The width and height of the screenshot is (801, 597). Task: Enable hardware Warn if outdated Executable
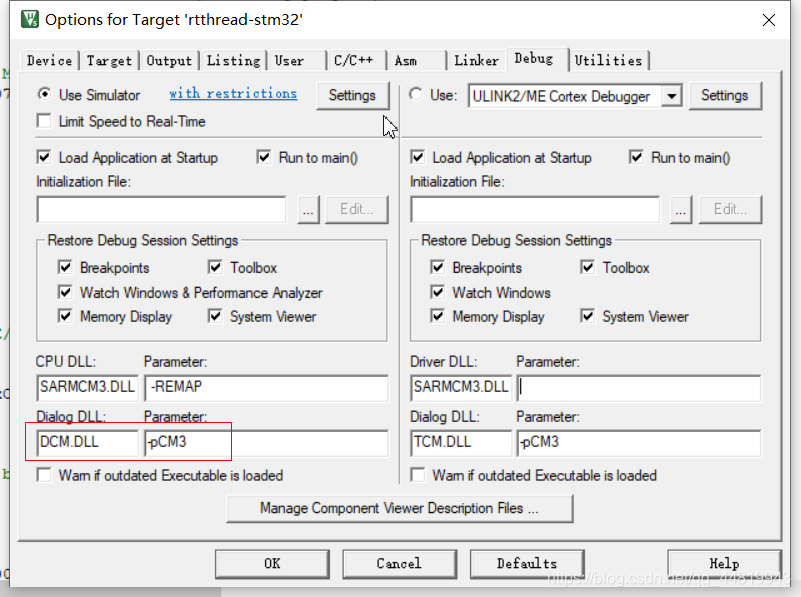click(418, 475)
